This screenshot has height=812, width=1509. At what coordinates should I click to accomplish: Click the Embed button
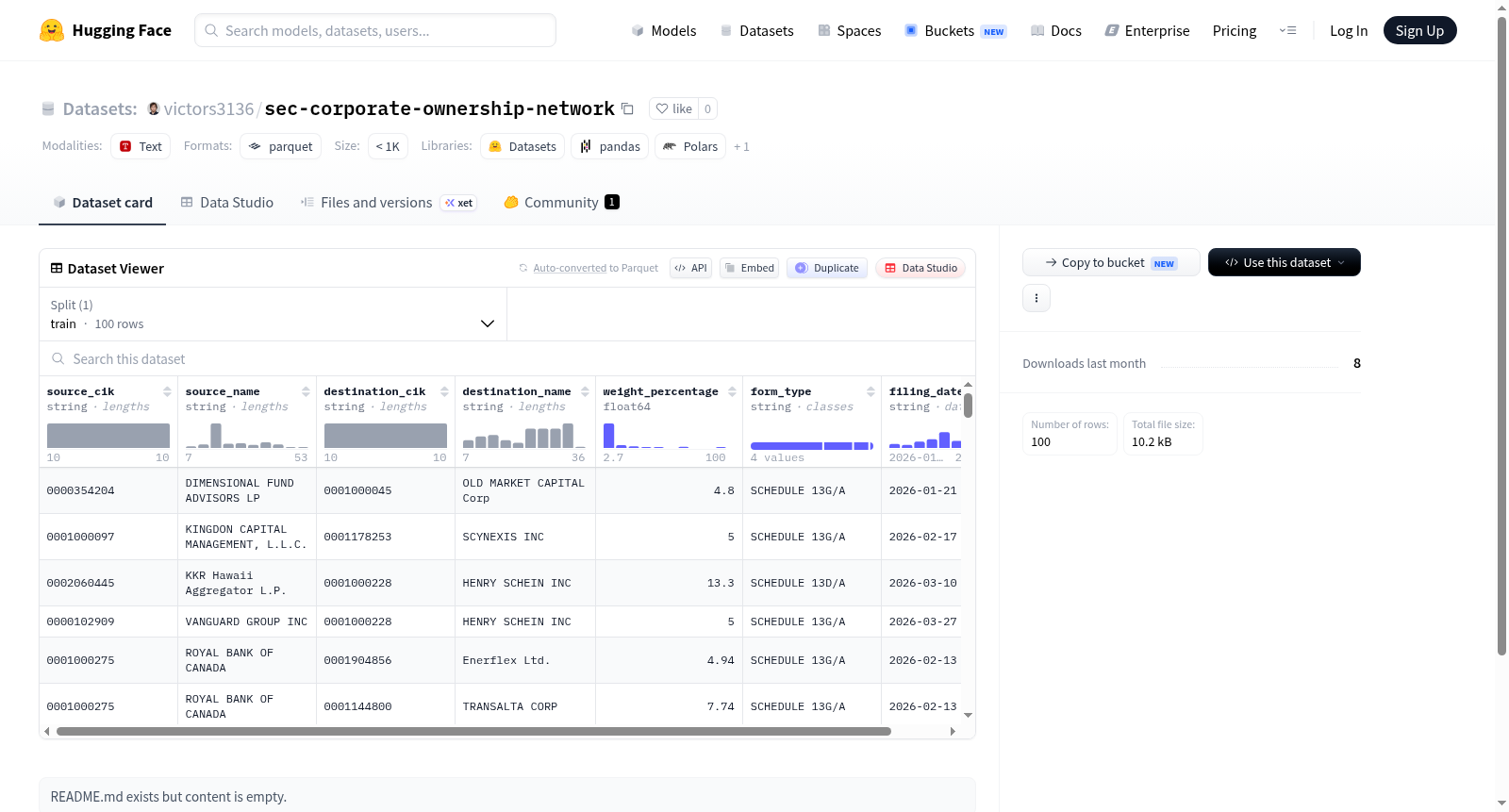click(x=750, y=268)
